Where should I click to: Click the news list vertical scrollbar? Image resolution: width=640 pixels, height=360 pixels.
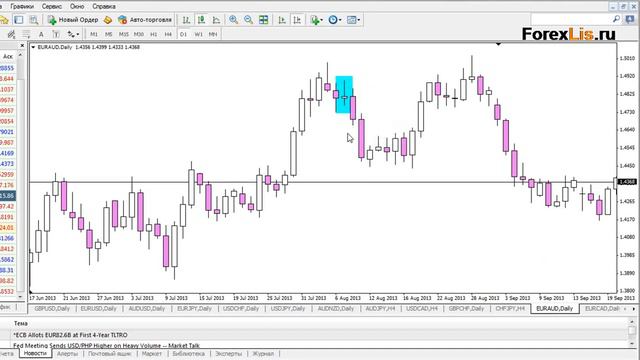tap(633, 333)
